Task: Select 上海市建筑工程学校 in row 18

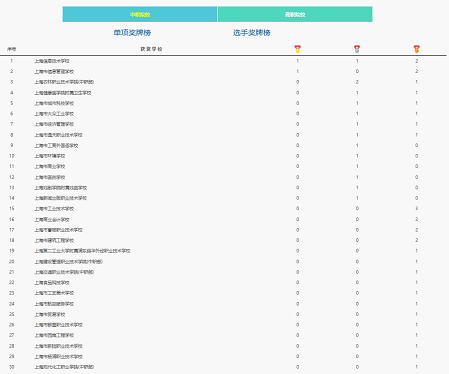Action: coord(54,240)
